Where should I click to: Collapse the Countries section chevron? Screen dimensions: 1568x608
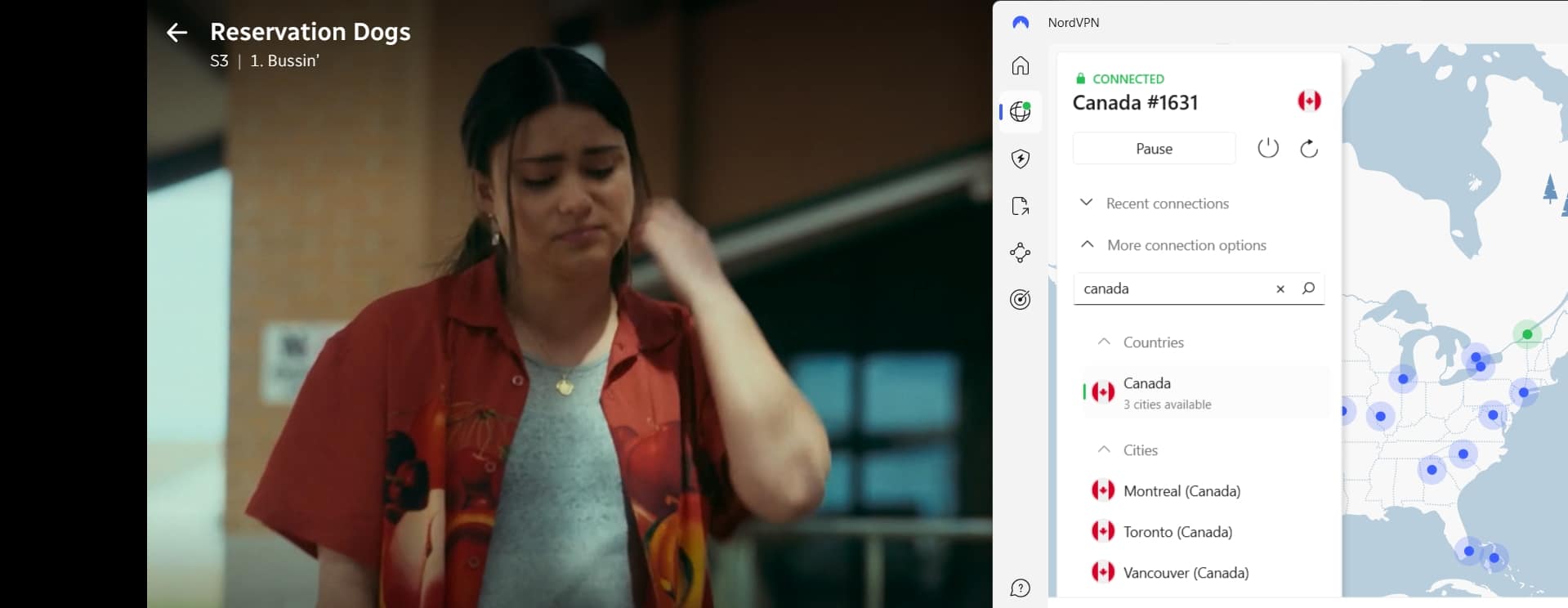pyautogui.click(x=1104, y=342)
